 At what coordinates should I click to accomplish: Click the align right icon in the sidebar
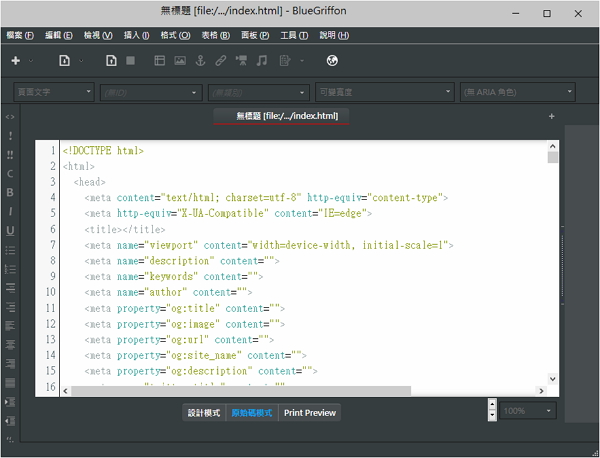click(10, 363)
